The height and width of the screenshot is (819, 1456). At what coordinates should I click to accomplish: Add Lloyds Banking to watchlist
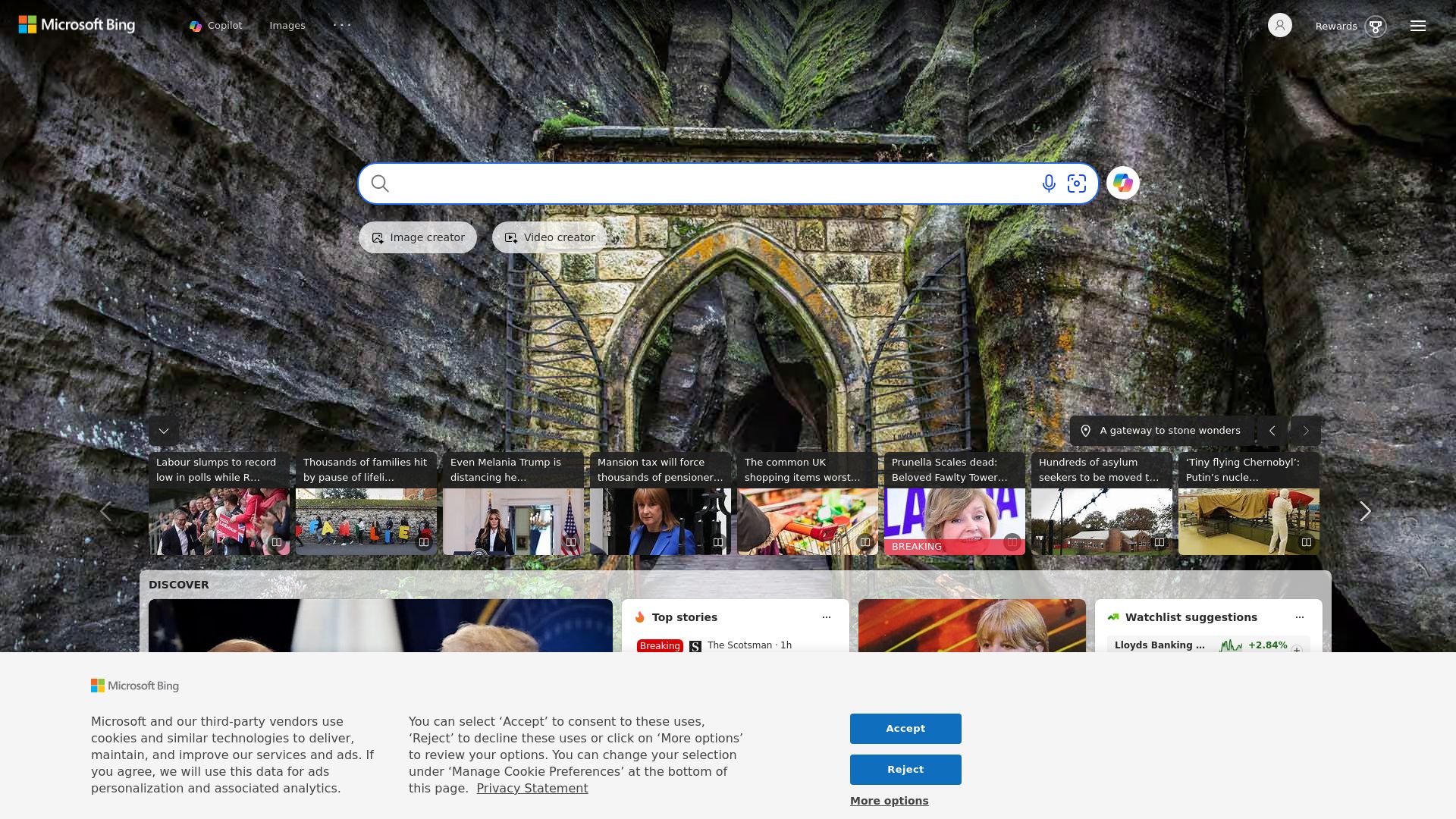point(1297,650)
